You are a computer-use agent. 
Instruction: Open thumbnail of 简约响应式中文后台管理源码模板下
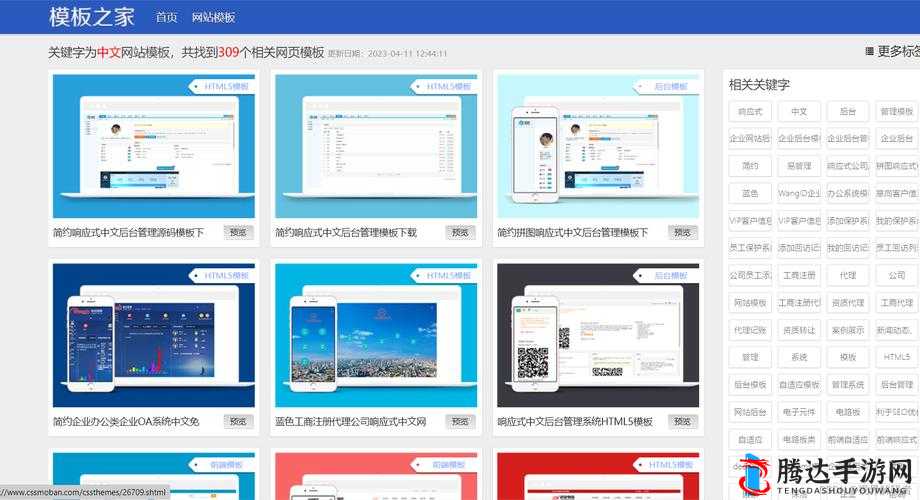(154, 146)
